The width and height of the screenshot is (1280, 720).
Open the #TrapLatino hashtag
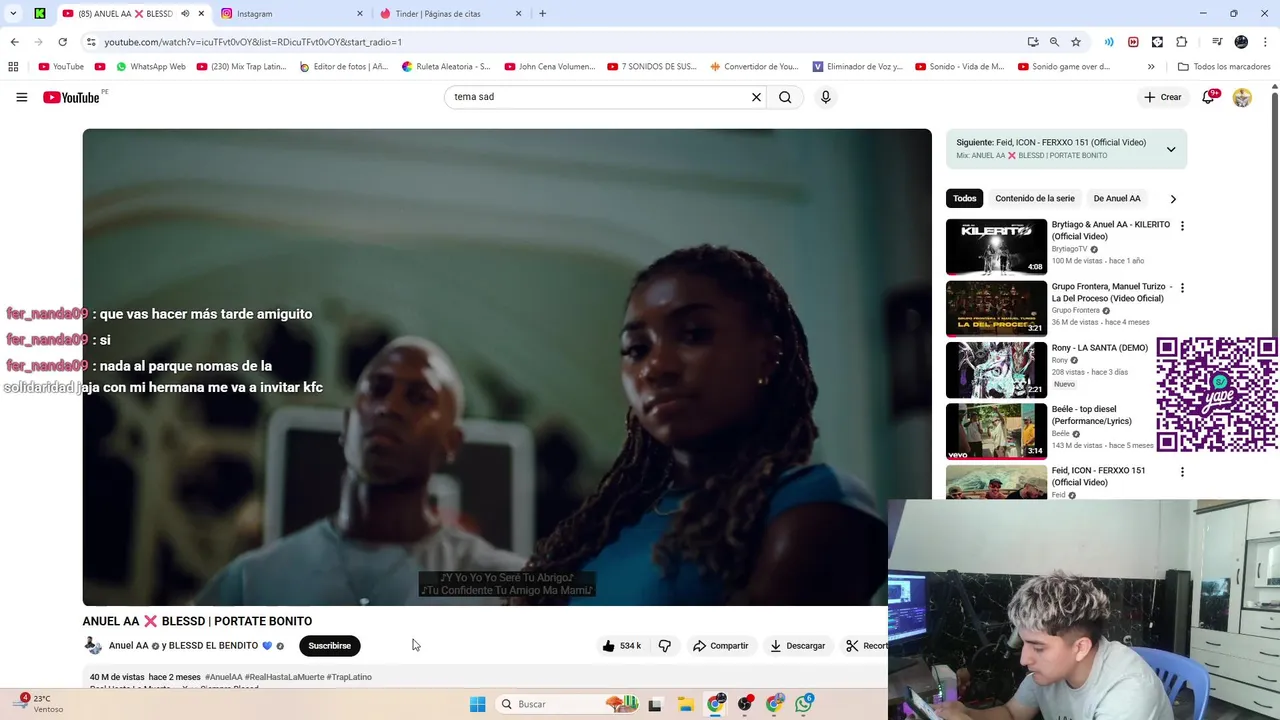[x=349, y=677]
